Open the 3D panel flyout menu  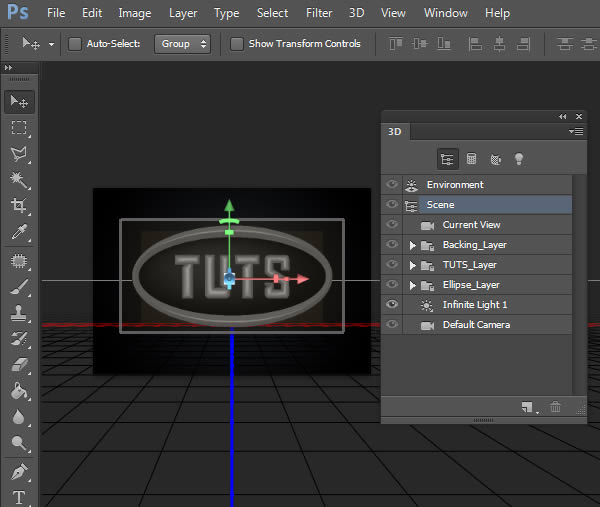coord(576,132)
